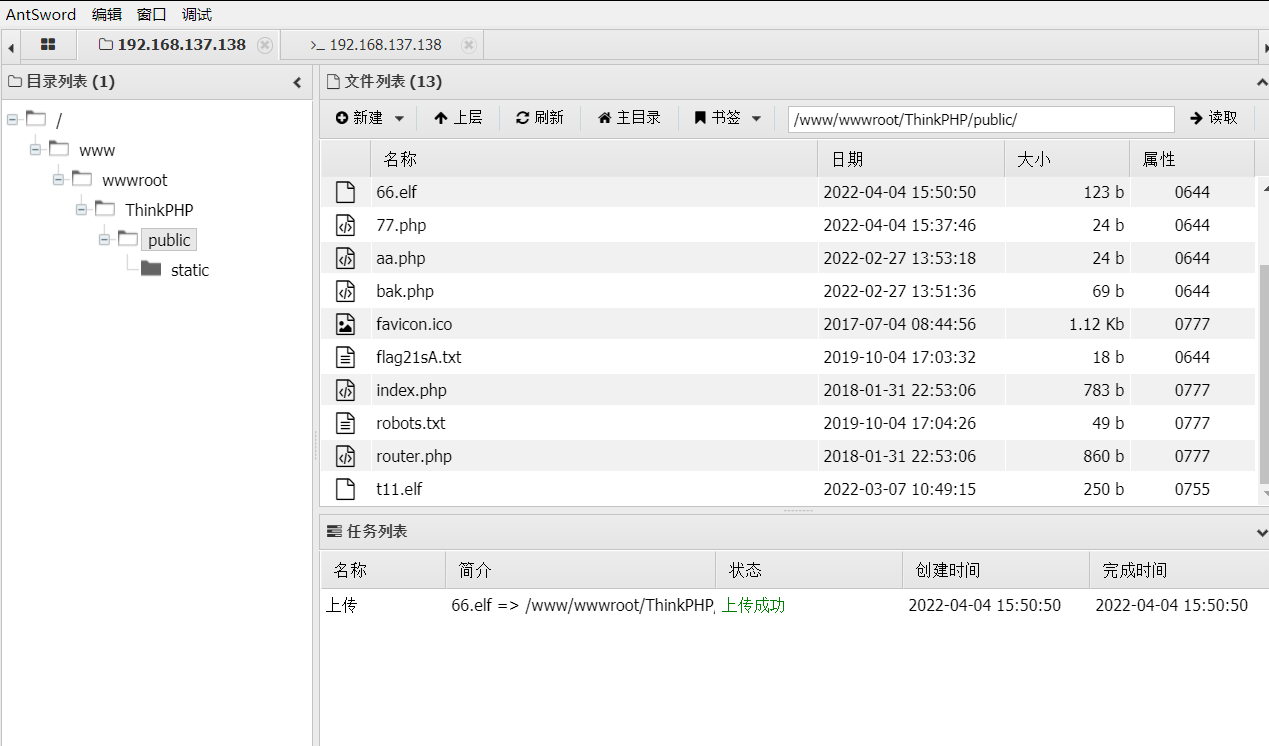The height and width of the screenshot is (746, 1269).
Task: Click the 66.elf file icon
Action: point(345,192)
